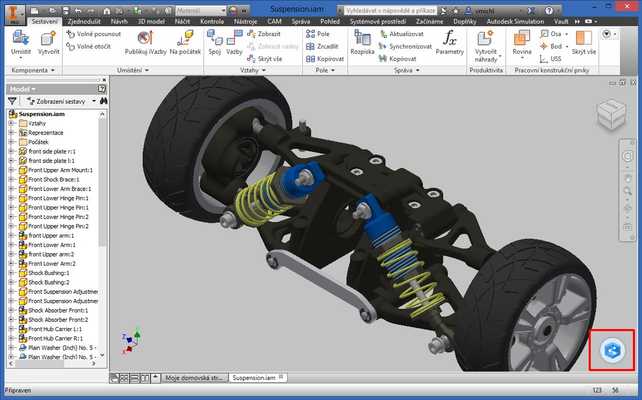This screenshot has height=400, width=642.
Task: Switch to Suspension.iam document tab
Action: [x=257, y=378]
